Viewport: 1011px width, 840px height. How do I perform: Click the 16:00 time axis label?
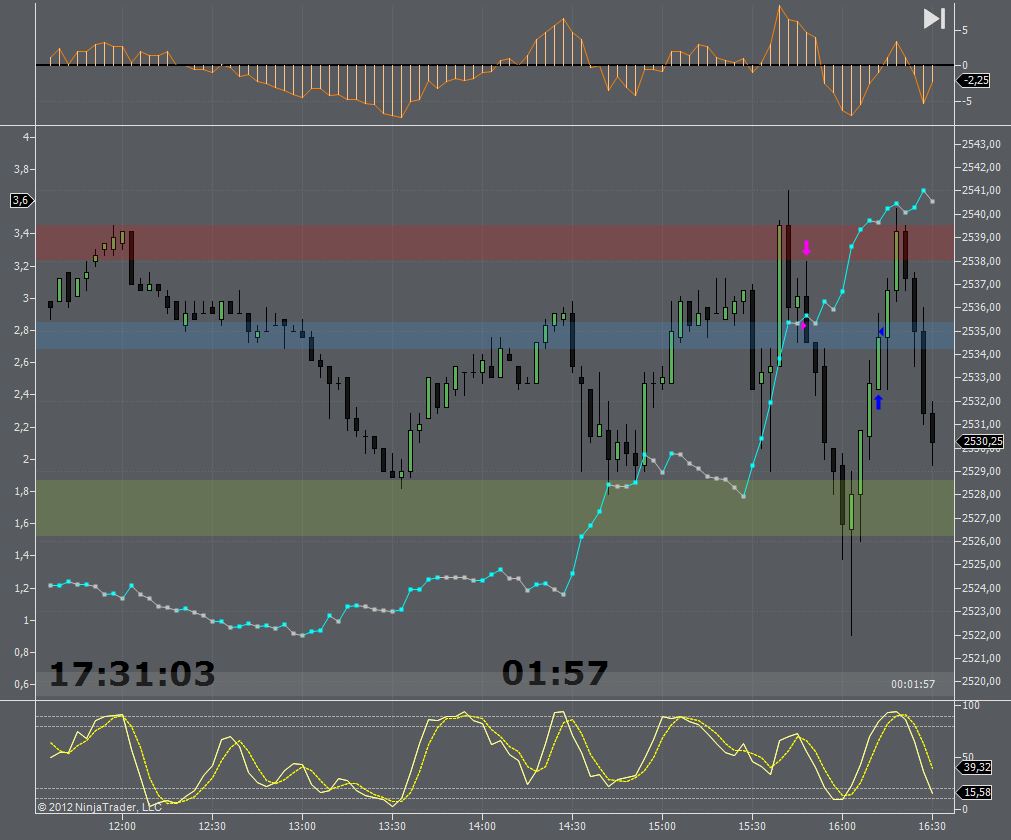click(842, 826)
